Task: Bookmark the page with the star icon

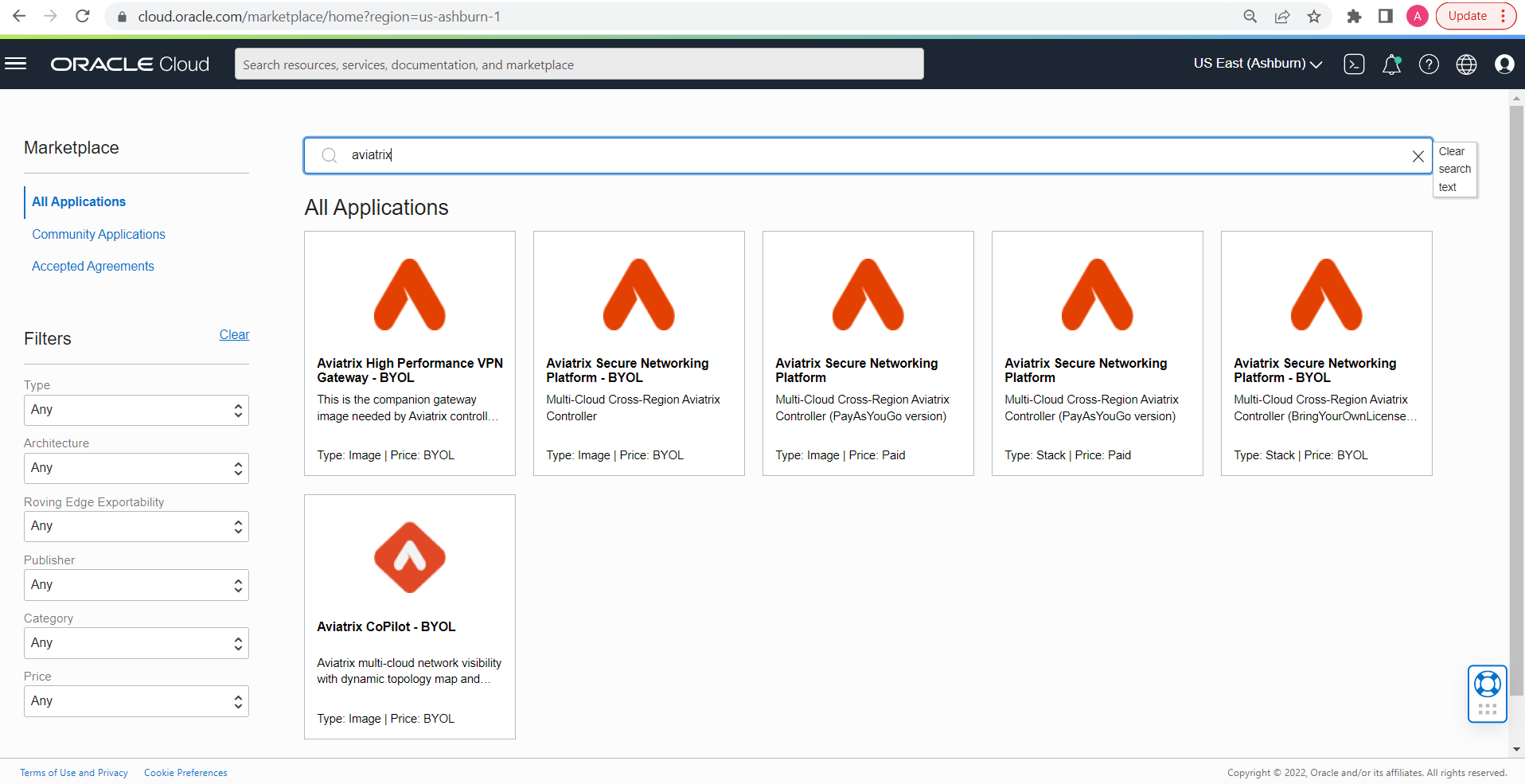Action: click(x=1313, y=16)
